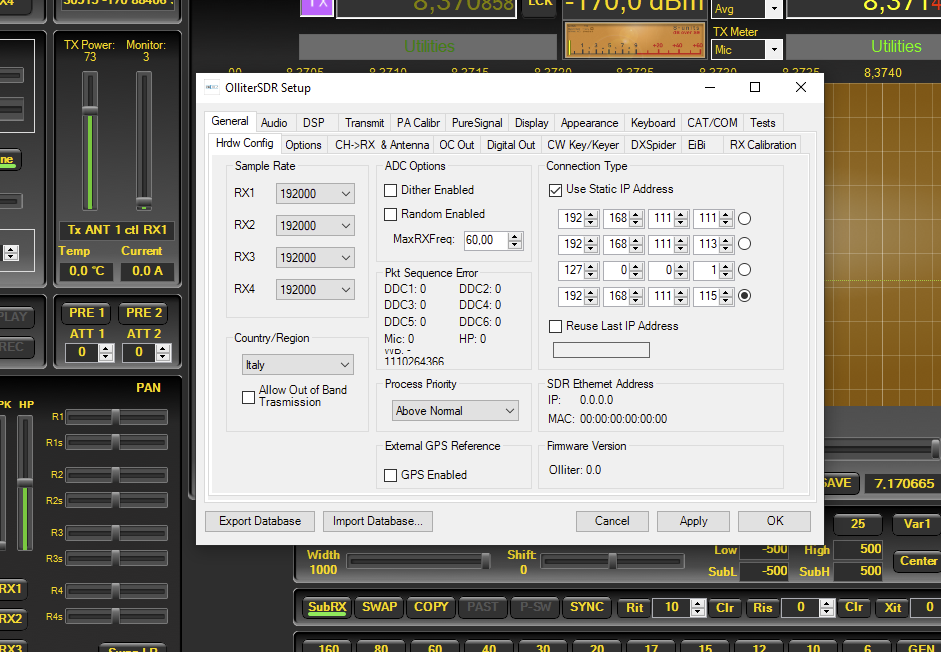Activate the SYNC function

[x=587, y=606]
